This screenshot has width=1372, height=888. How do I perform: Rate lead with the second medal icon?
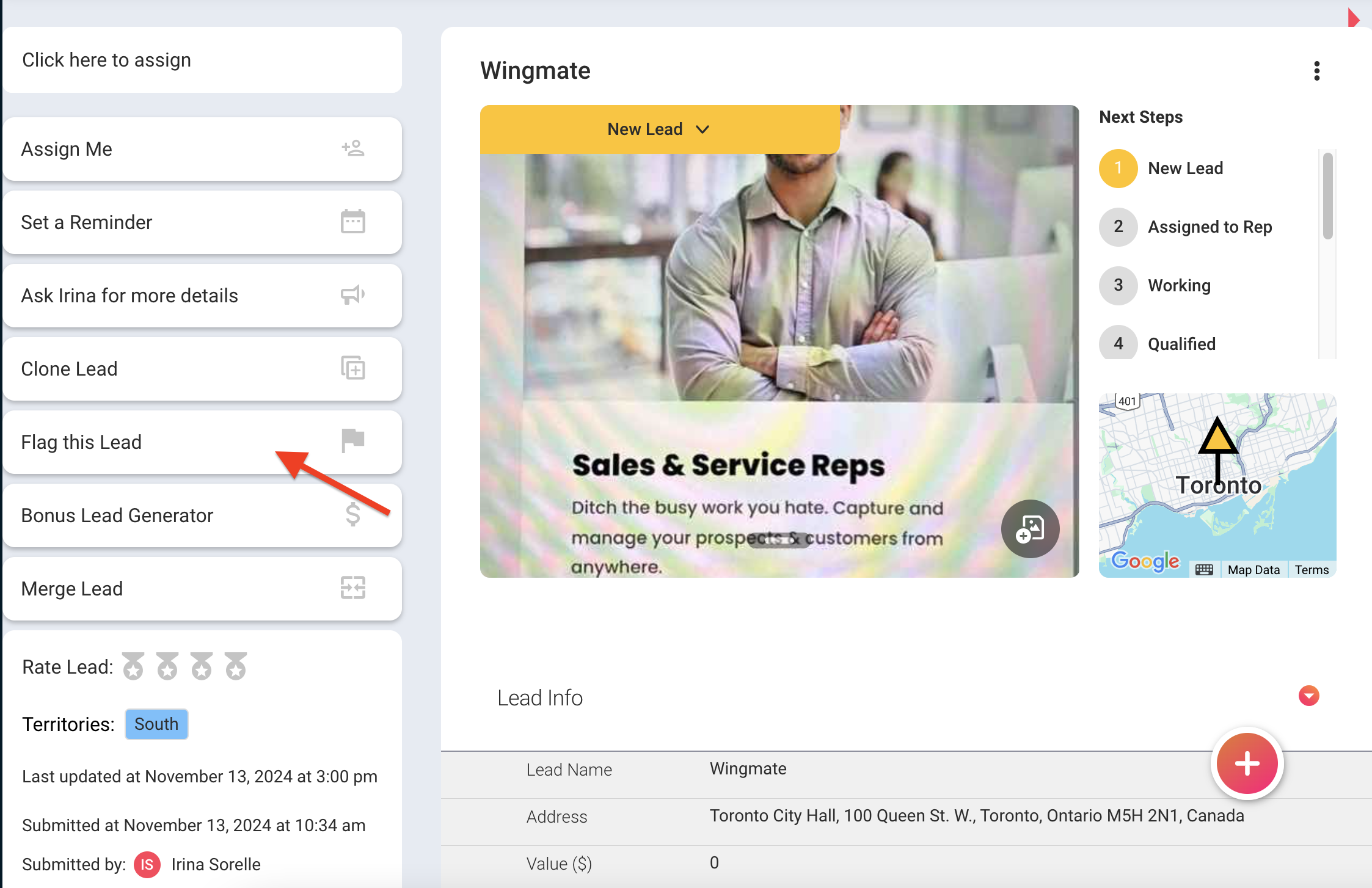tap(167, 666)
